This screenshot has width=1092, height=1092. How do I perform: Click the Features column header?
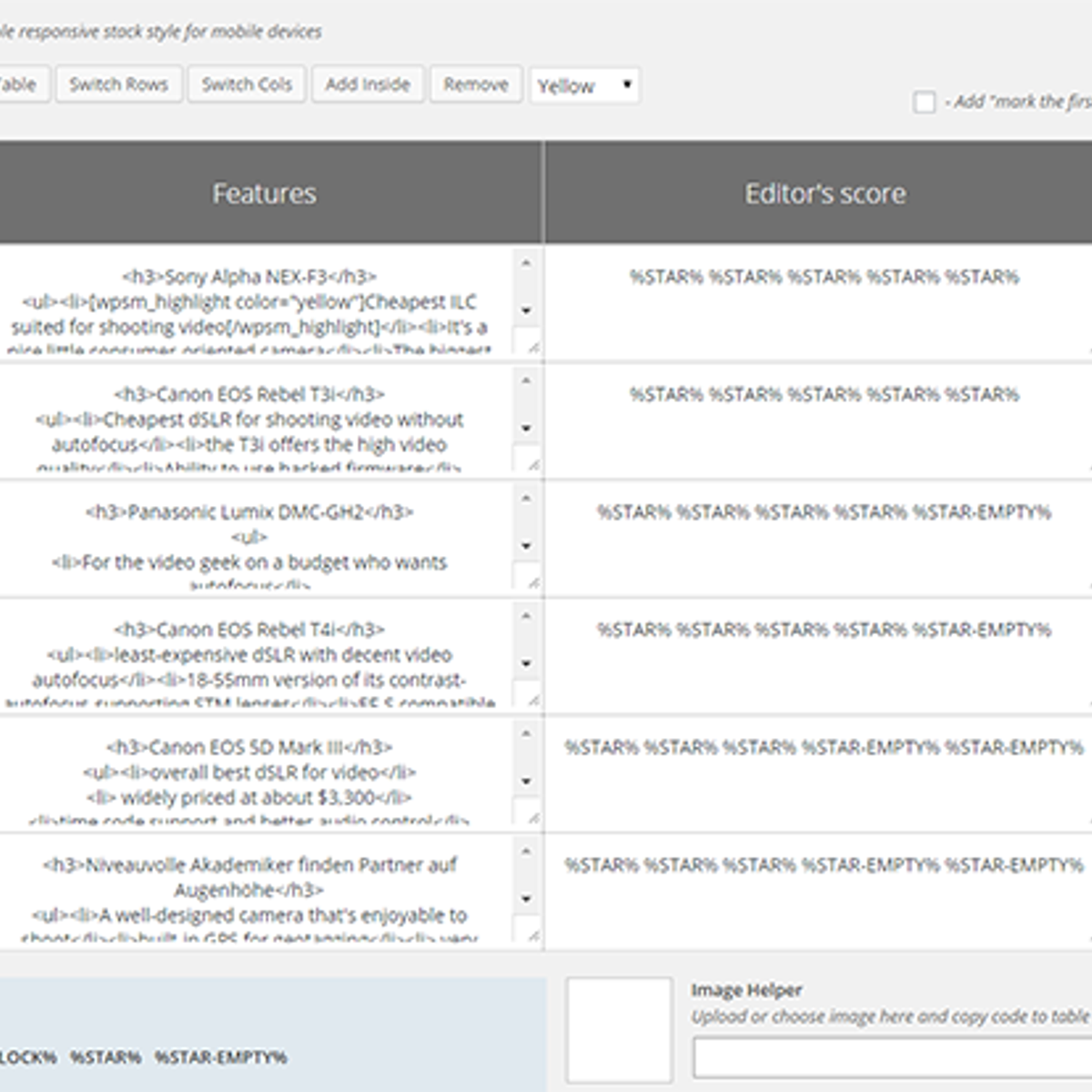(265, 193)
